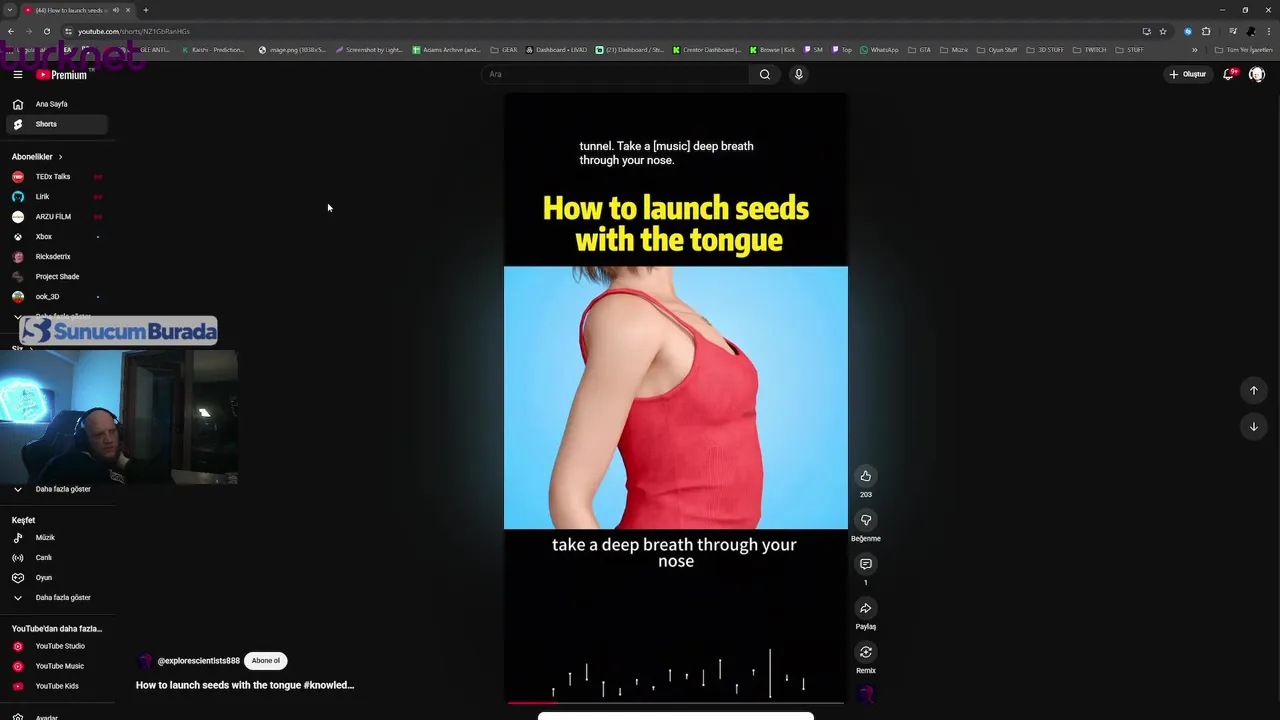The width and height of the screenshot is (1280, 720).
Task: Click the search magnifier button
Action: (x=765, y=74)
